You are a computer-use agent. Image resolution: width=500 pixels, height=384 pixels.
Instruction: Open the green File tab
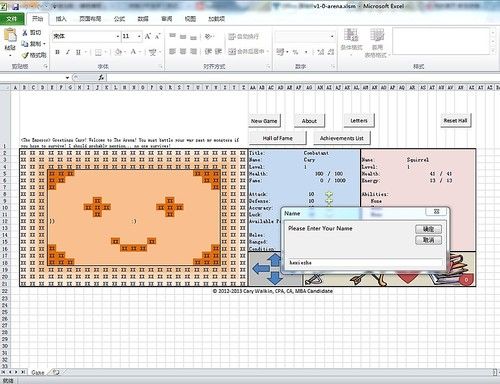[x=12, y=19]
